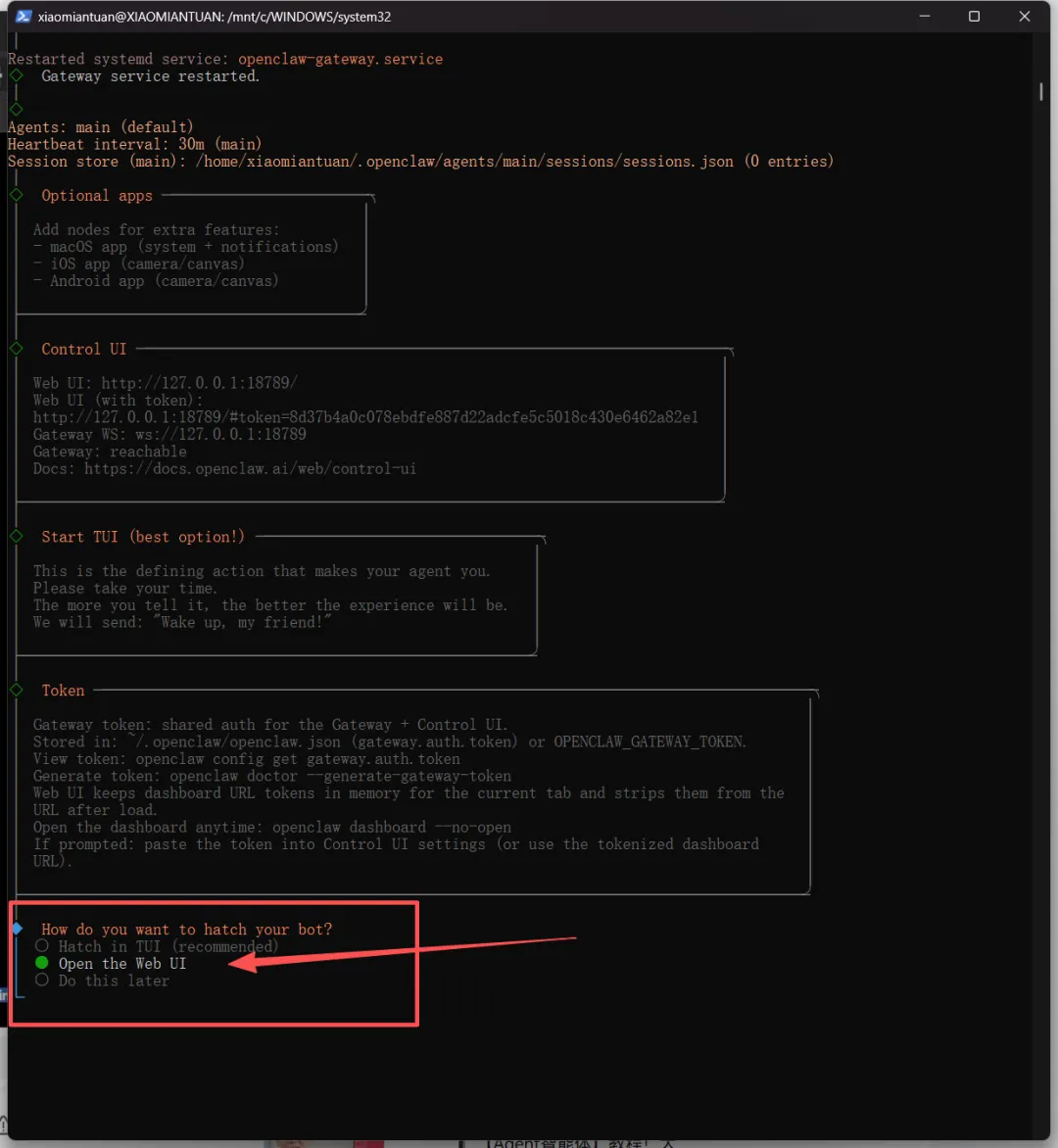Click the terminal scrollbar thumb
The width and height of the screenshot is (1058, 1148).
click(x=1040, y=91)
